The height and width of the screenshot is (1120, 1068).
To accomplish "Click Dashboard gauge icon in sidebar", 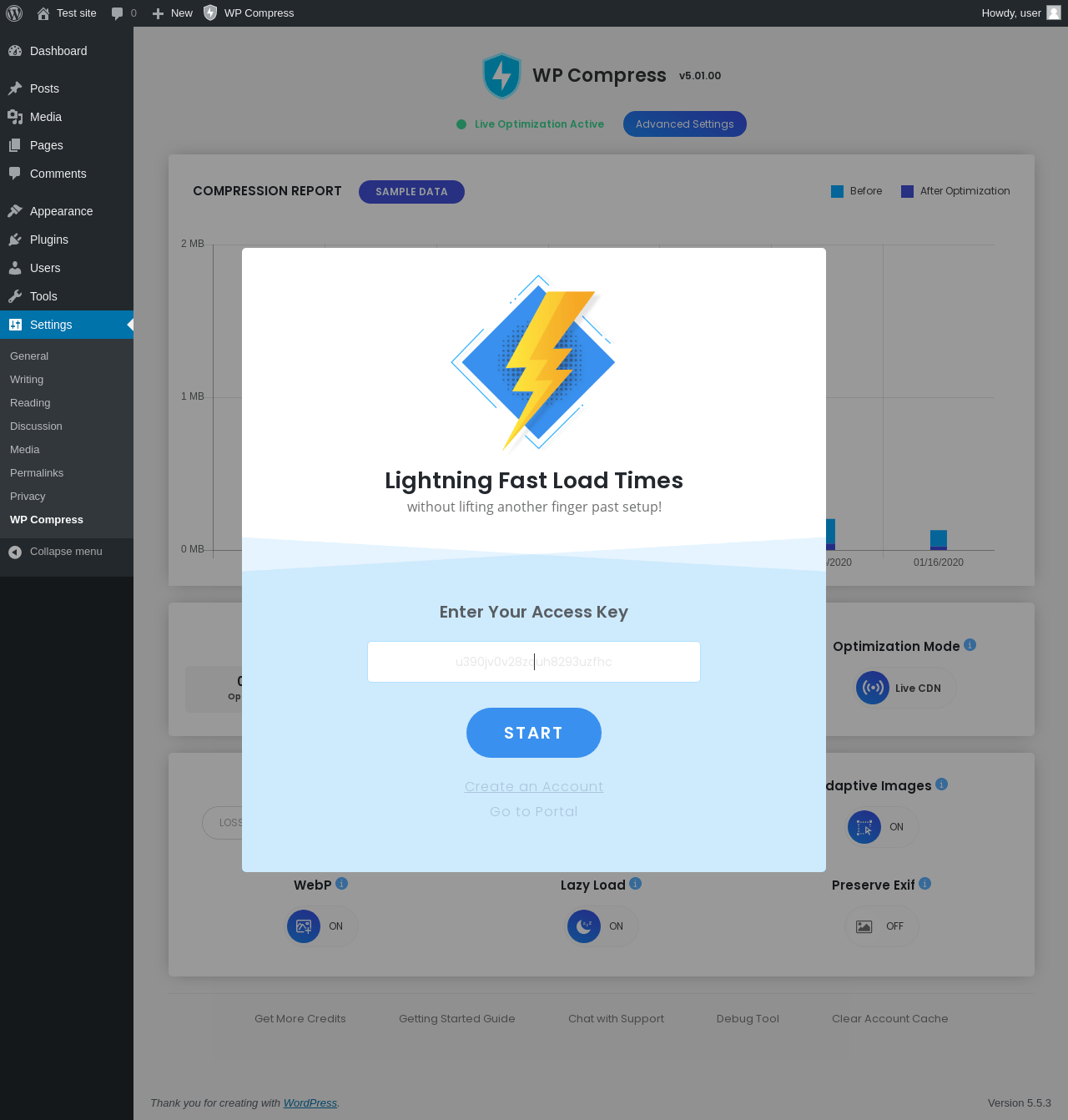I will tap(15, 51).
